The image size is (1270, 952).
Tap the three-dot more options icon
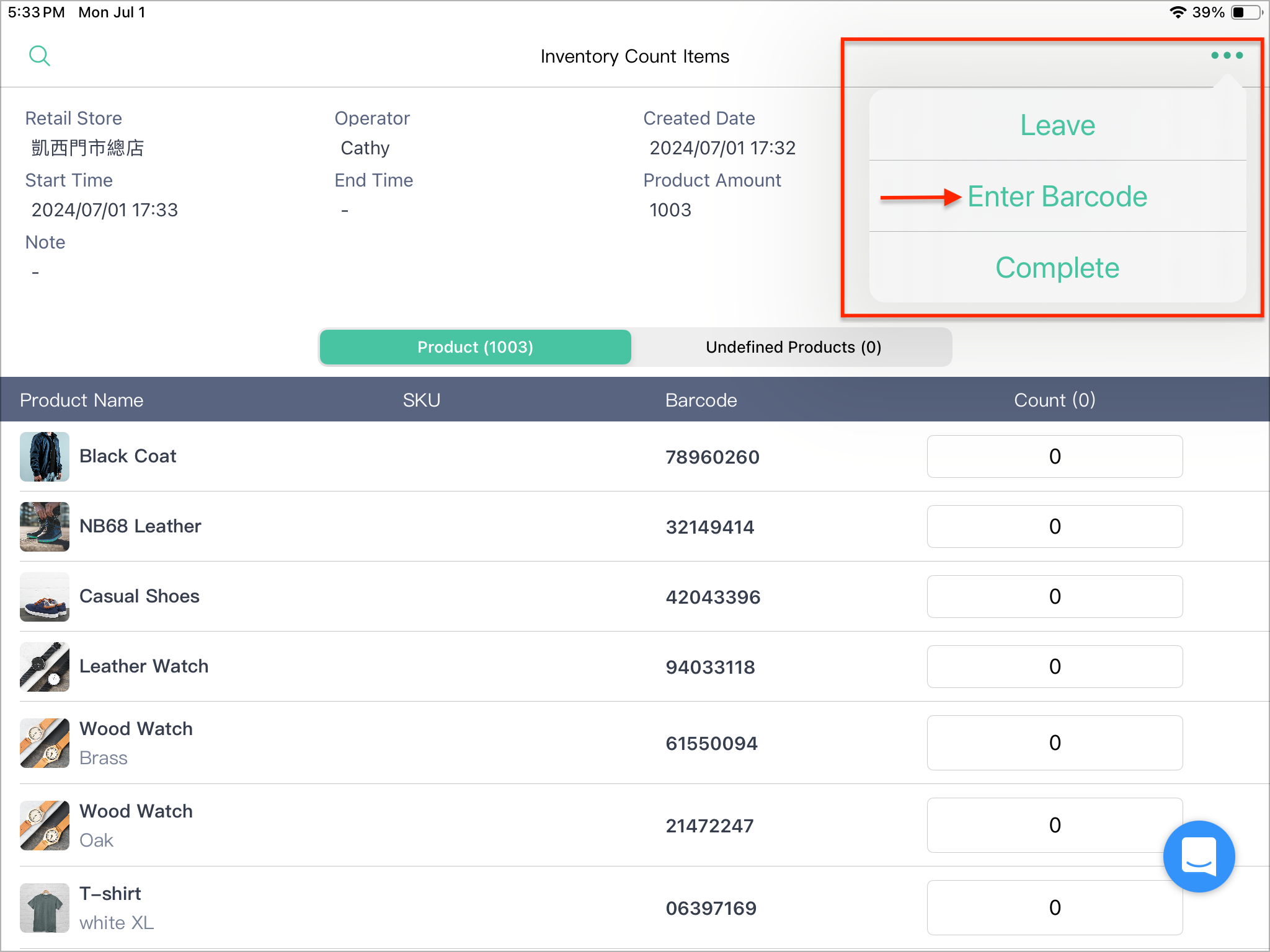click(1227, 56)
